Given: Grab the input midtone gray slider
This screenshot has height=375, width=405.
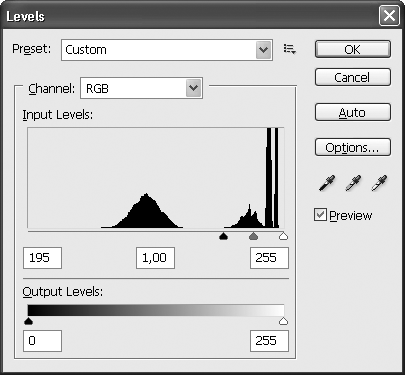Looking at the screenshot, I should [x=254, y=236].
